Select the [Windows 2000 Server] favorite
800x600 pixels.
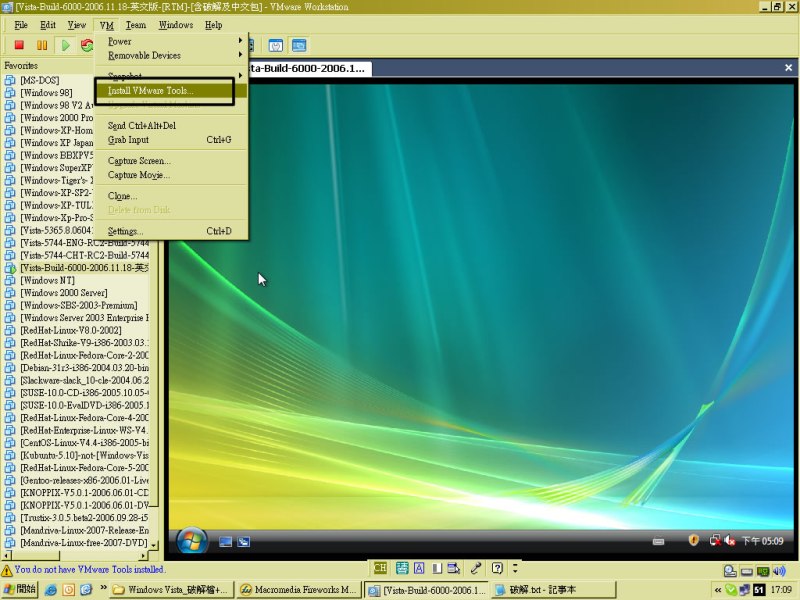click(64, 293)
